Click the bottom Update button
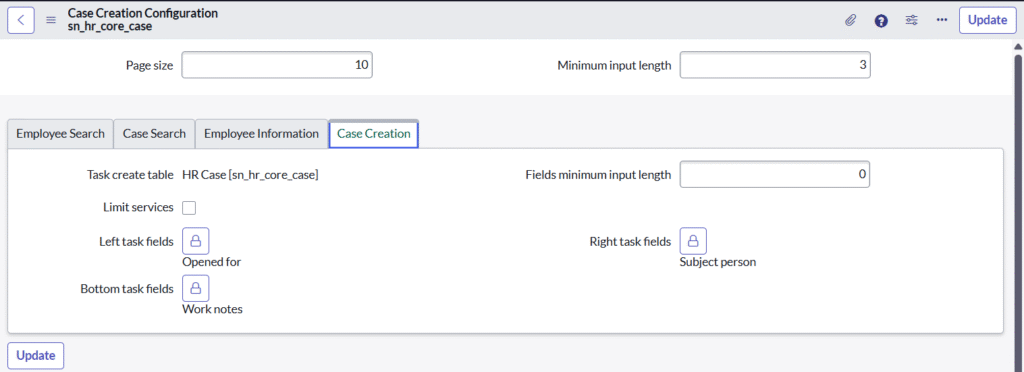The width and height of the screenshot is (1024, 372). (35, 356)
